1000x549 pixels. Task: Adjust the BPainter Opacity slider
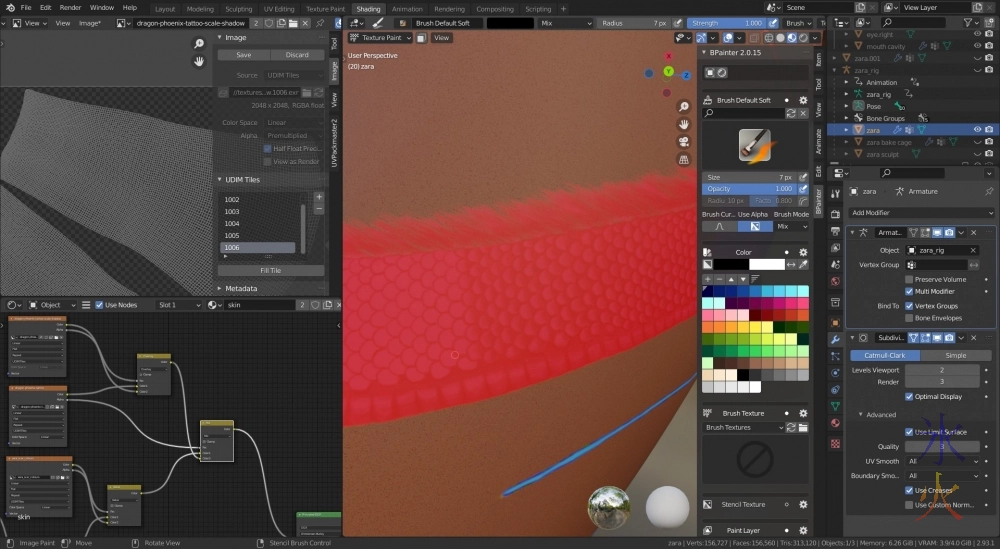pyautogui.click(x=750, y=188)
